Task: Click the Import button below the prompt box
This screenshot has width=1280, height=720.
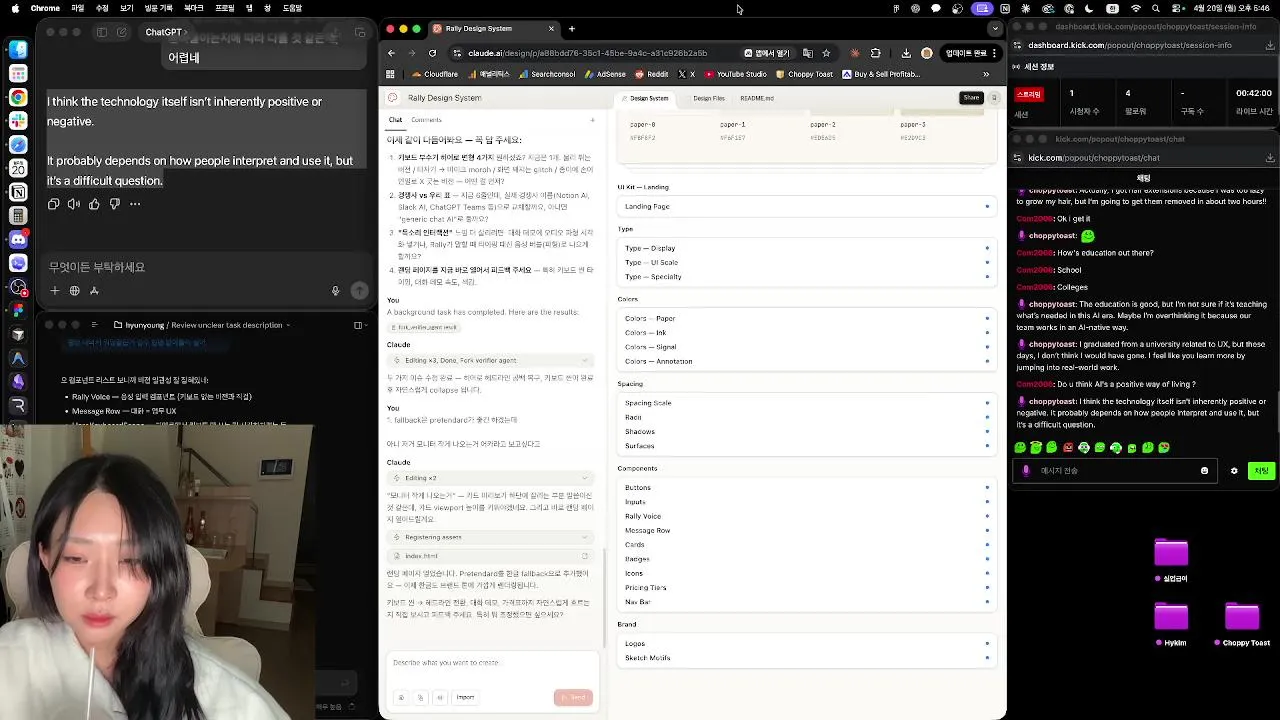Action: pyautogui.click(x=465, y=697)
